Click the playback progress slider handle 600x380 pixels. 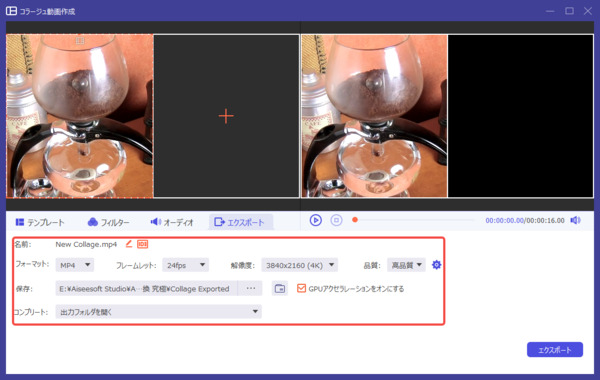pos(355,220)
